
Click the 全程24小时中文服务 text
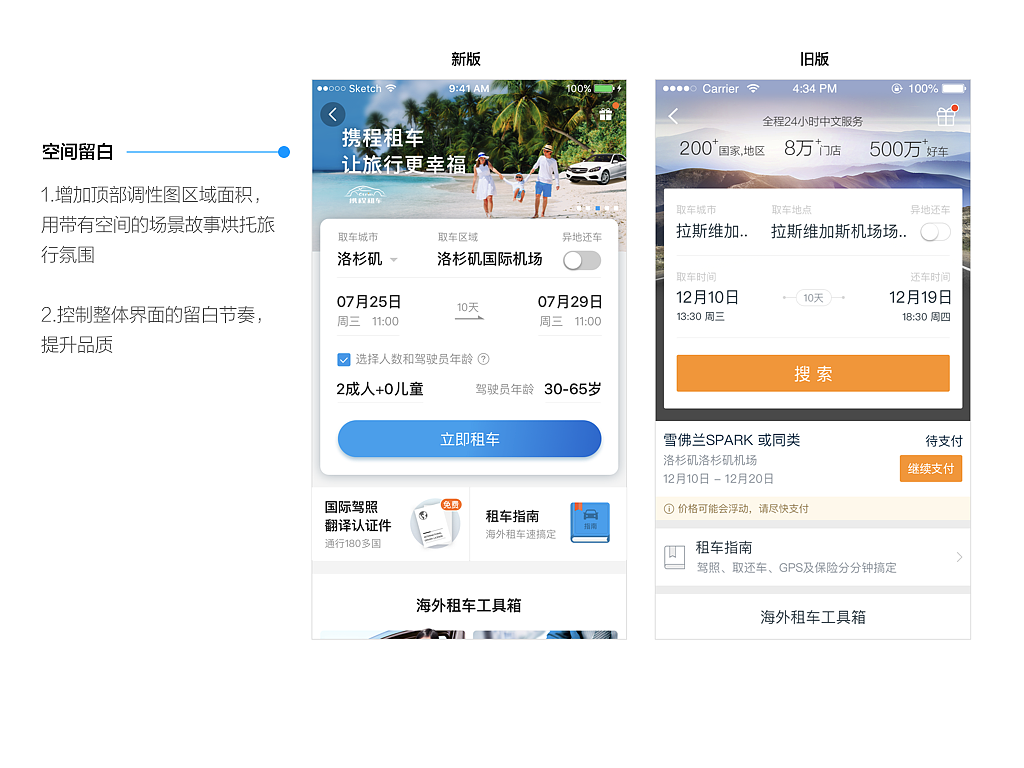812,121
